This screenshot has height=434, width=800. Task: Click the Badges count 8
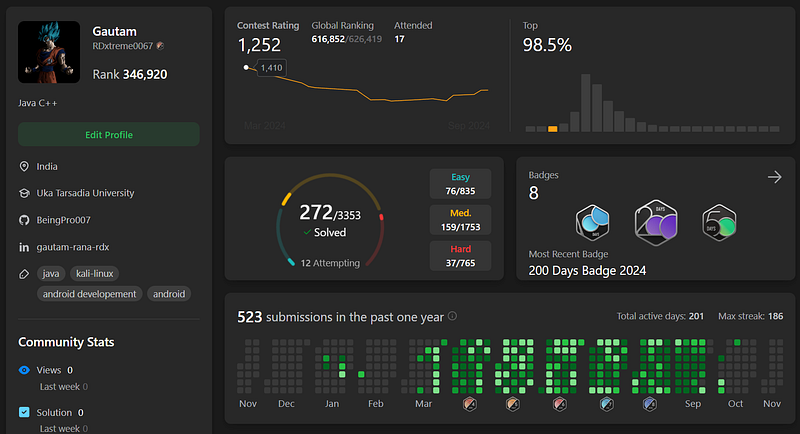(x=533, y=193)
